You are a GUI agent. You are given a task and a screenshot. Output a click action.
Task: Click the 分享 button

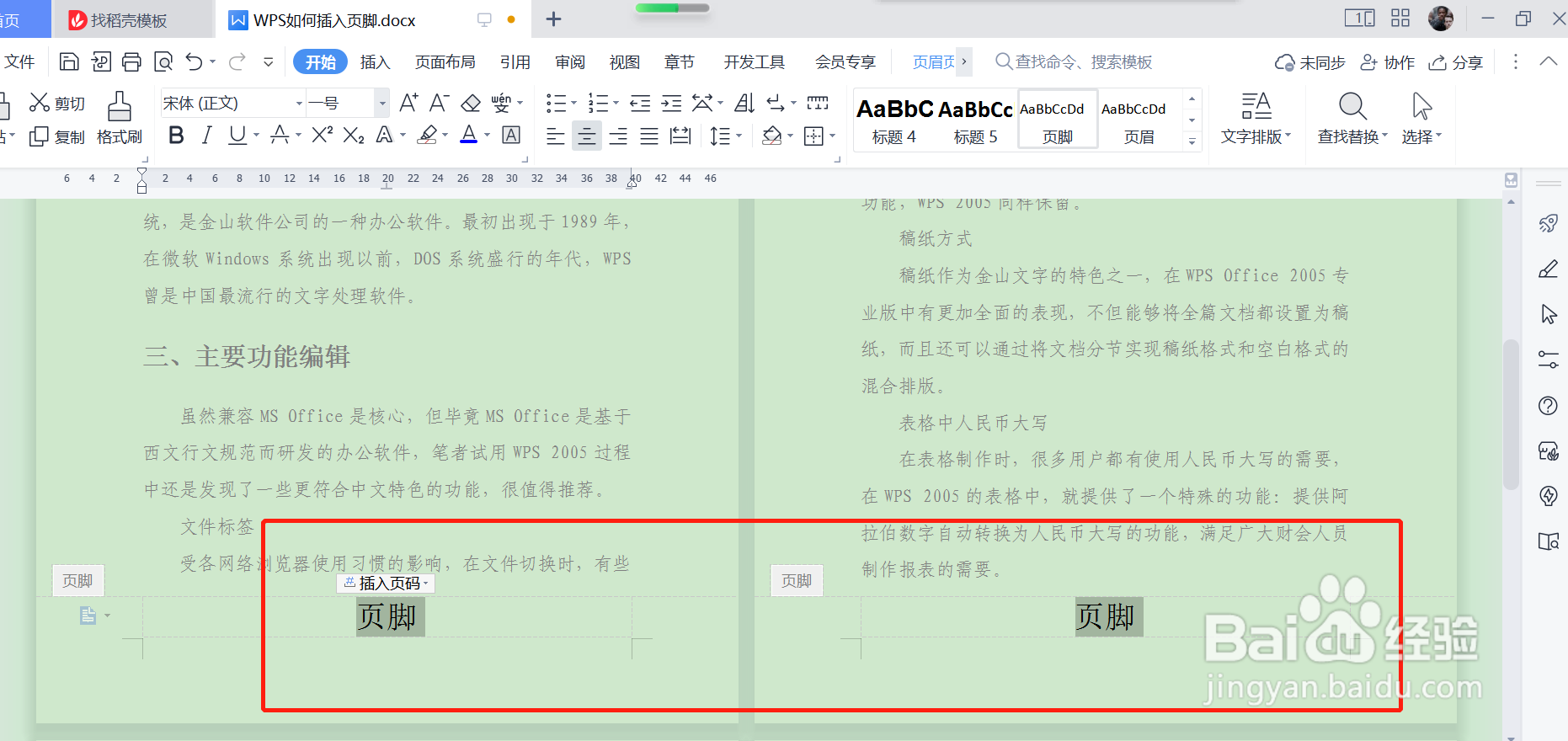[1456, 62]
